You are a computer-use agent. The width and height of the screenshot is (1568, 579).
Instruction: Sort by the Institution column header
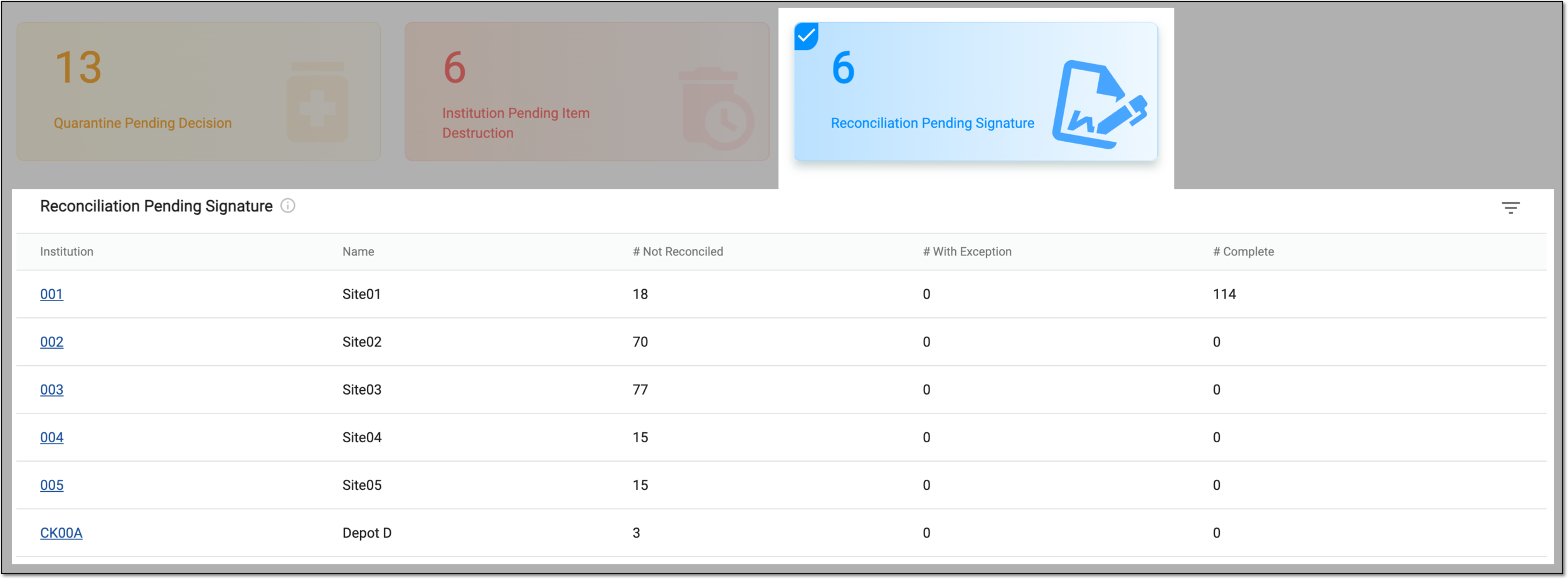(x=66, y=252)
